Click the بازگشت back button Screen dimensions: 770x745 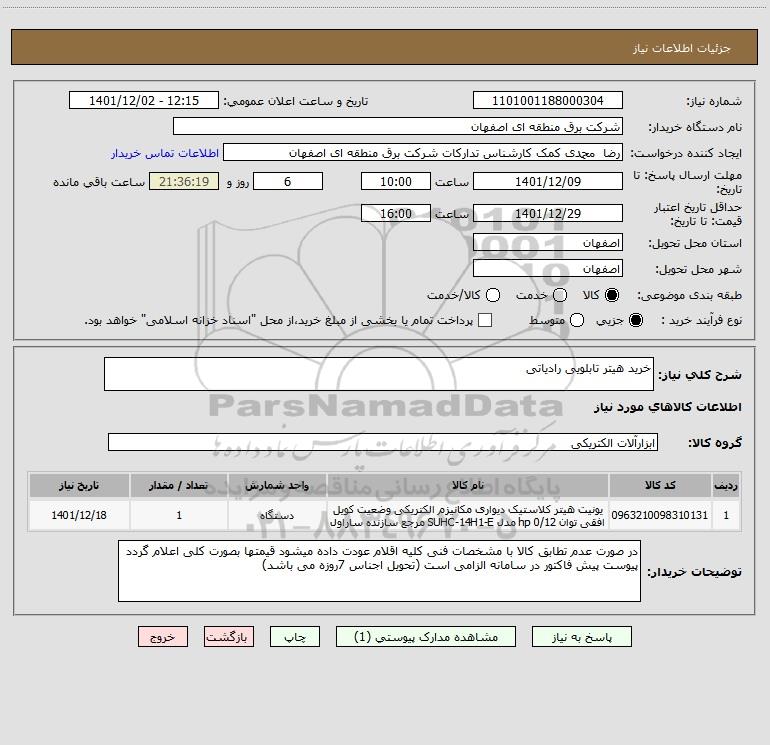point(229,637)
